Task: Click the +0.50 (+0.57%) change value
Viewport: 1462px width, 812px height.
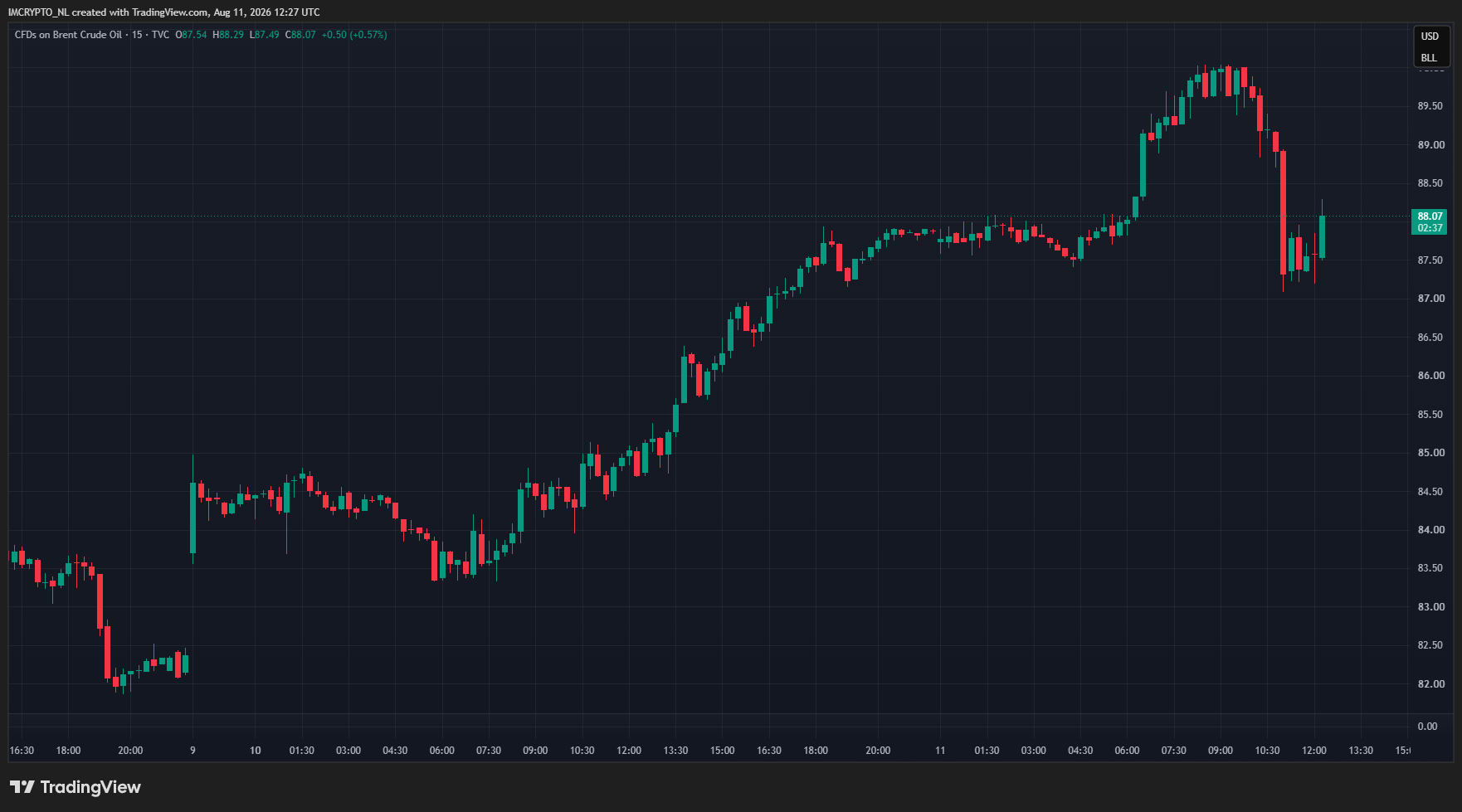Action: [354, 35]
